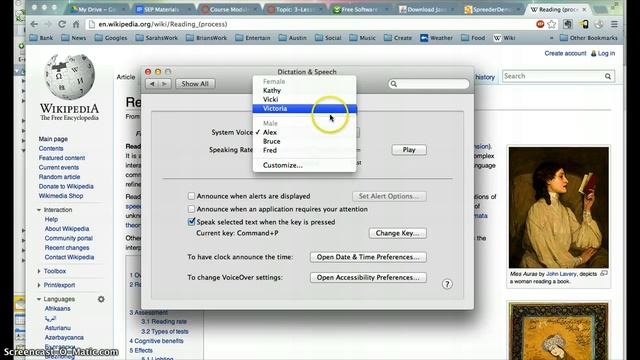Enable Announce when alerts are displayed

[x=191, y=196]
